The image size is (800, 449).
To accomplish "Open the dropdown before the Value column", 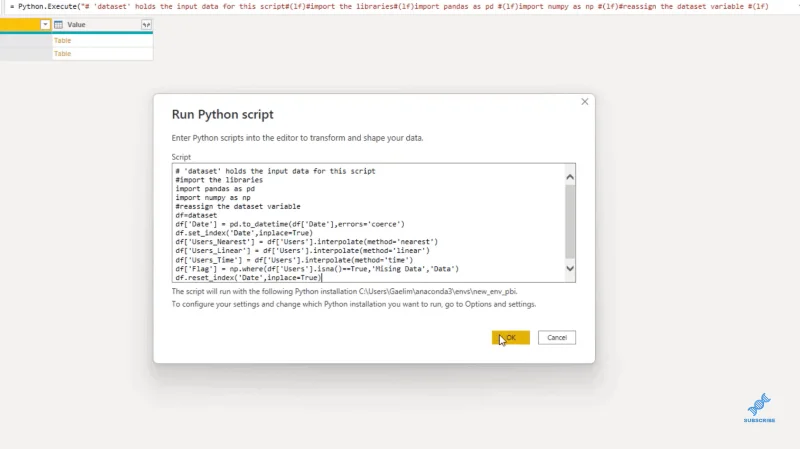I will (x=45, y=24).
